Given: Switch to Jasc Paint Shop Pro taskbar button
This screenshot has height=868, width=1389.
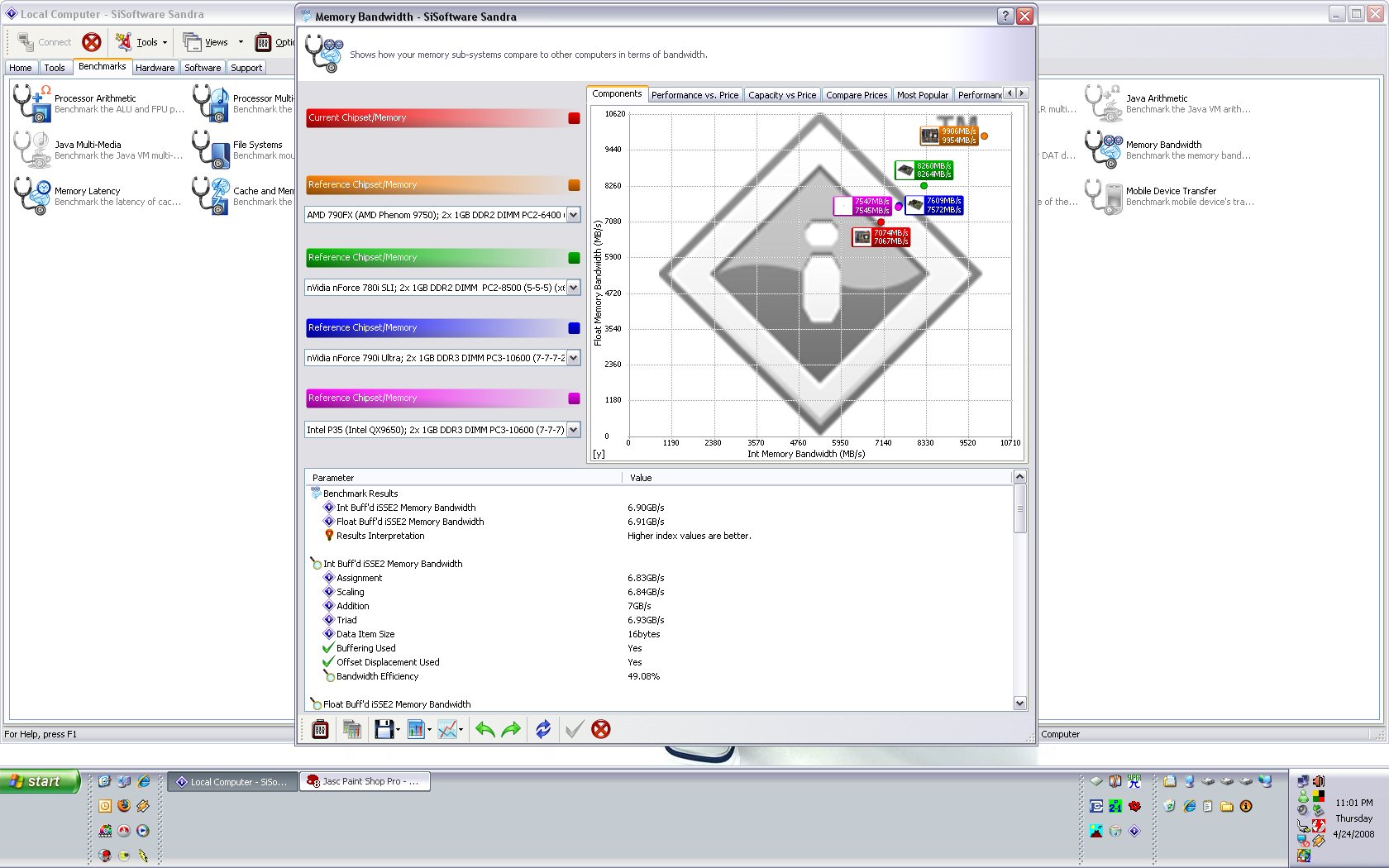Looking at the screenshot, I should 365,781.
